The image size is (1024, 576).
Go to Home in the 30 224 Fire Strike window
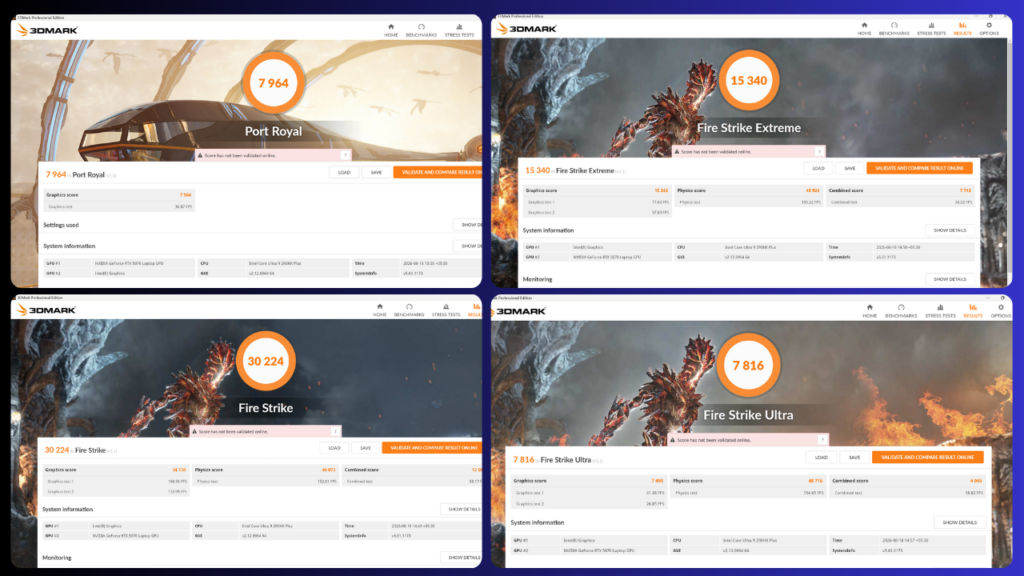point(379,310)
